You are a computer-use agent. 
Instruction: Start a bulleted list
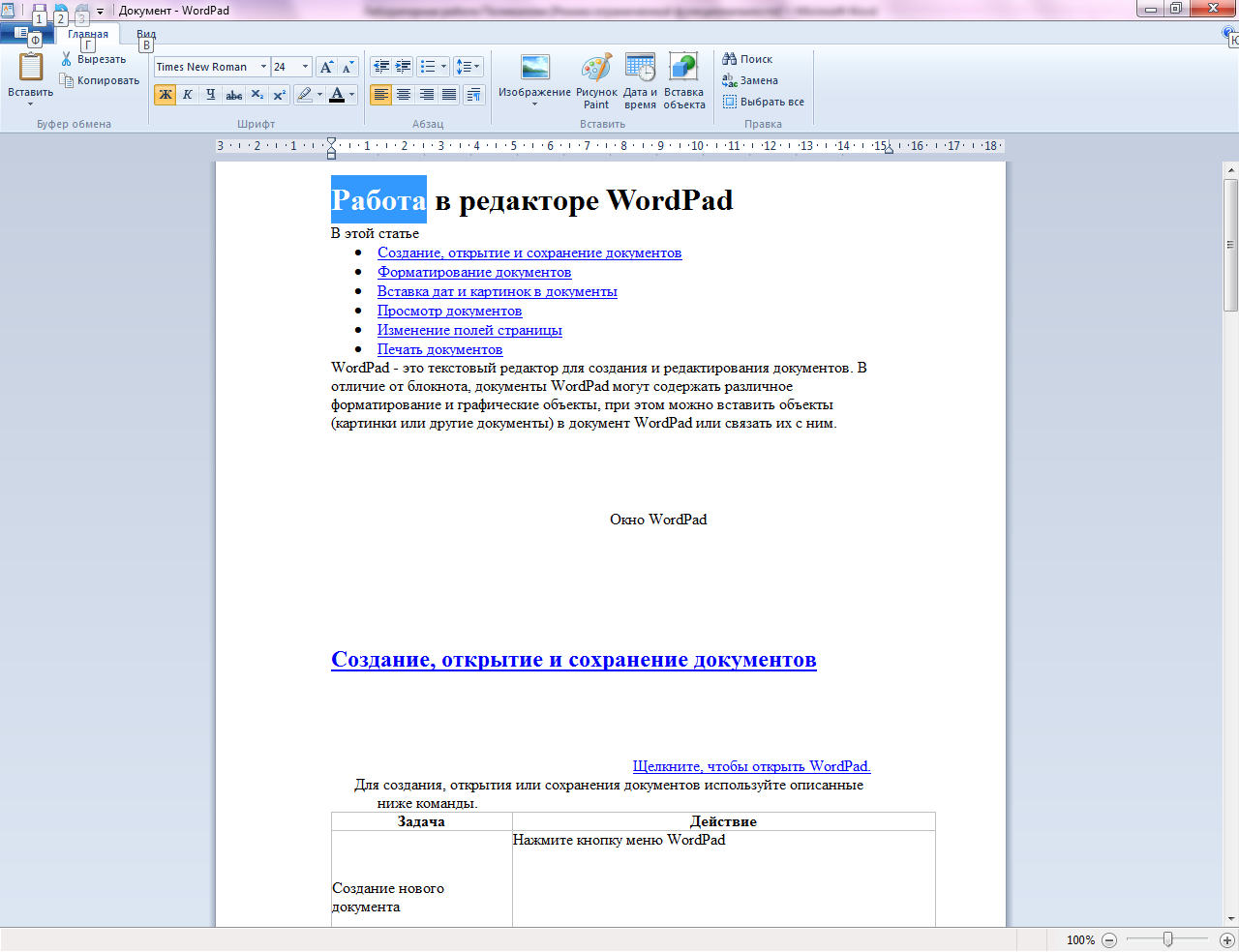point(428,67)
